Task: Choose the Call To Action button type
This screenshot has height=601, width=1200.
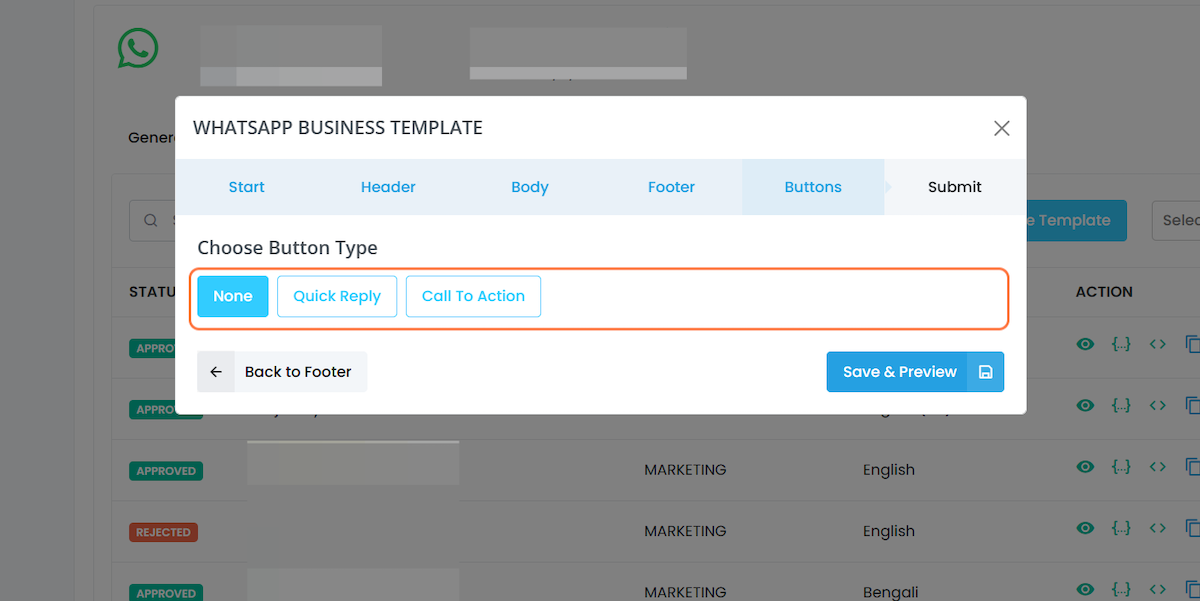Action: tap(473, 296)
